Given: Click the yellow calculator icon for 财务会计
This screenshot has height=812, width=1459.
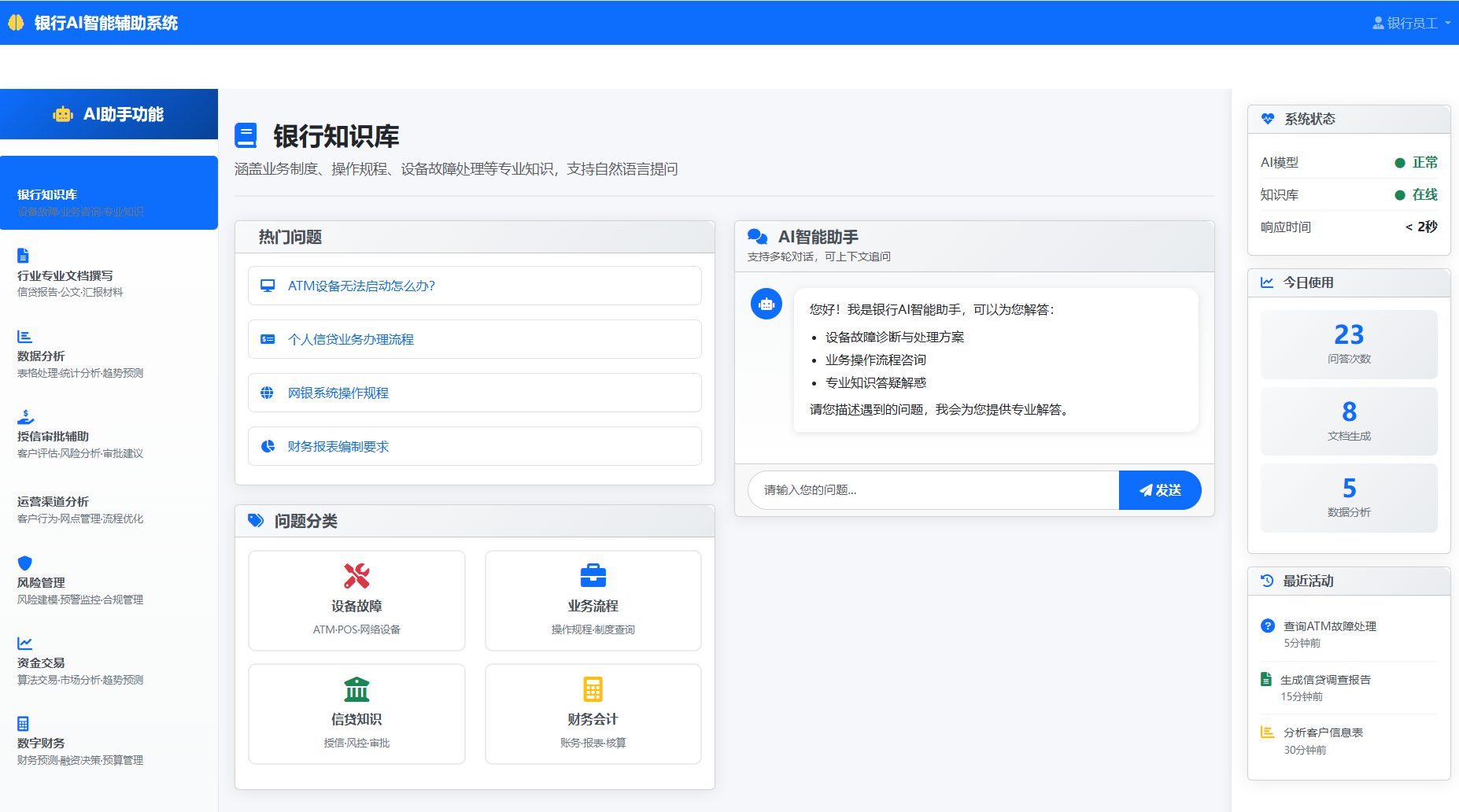Looking at the screenshot, I should point(593,689).
